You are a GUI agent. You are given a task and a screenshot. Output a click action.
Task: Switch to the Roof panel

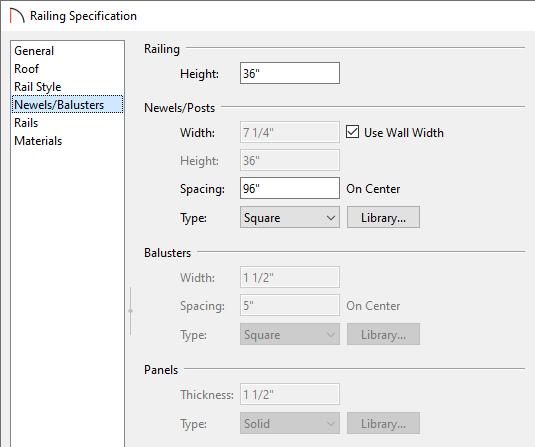pos(26,69)
